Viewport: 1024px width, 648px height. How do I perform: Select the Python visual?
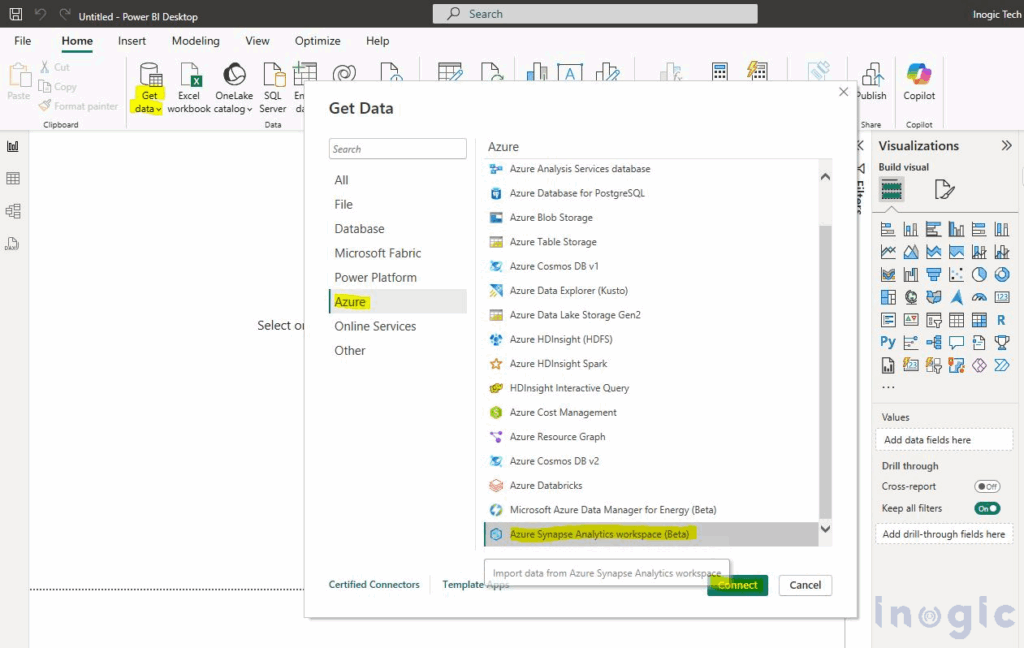[x=886, y=342]
